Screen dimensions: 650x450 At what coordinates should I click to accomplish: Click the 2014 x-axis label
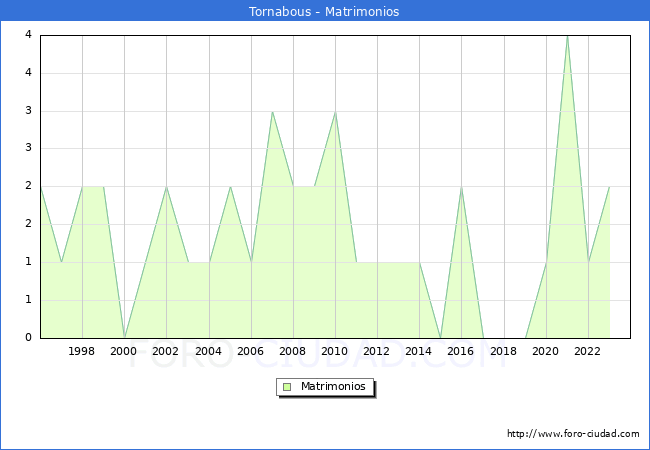pyautogui.click(x=419, y=351)
